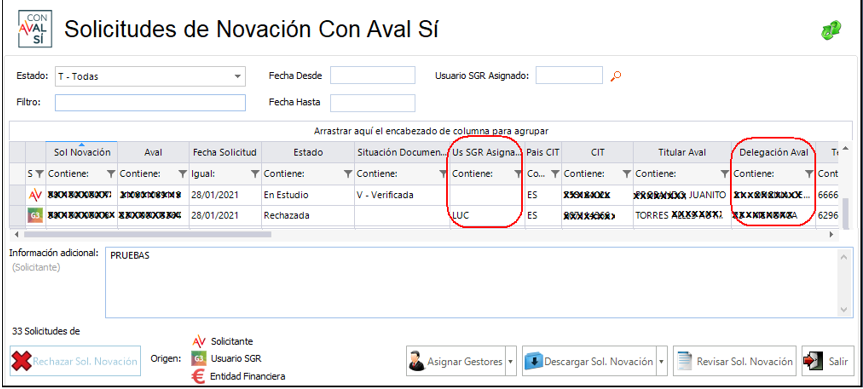Click the filter funnel in Titular Aval column
The image size is (863, 389).
[725, 174]
